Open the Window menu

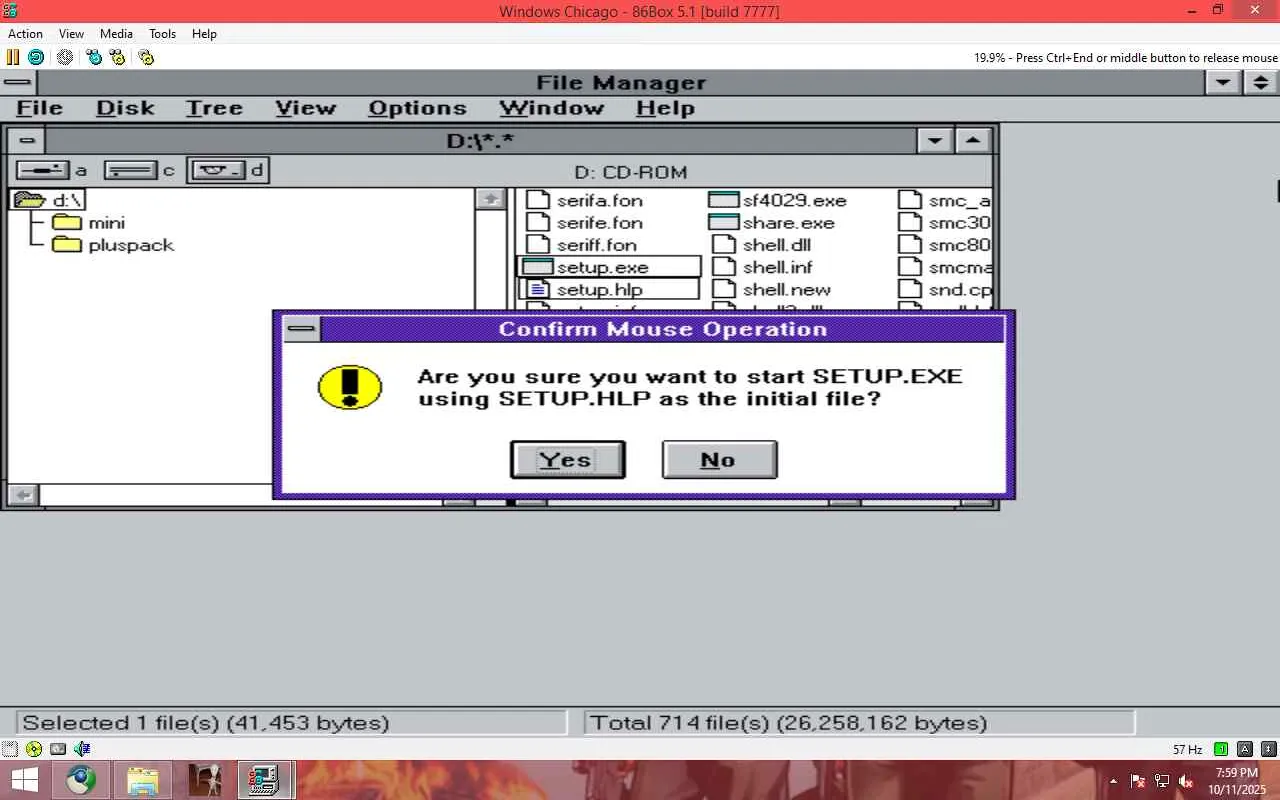coord(551,108)
